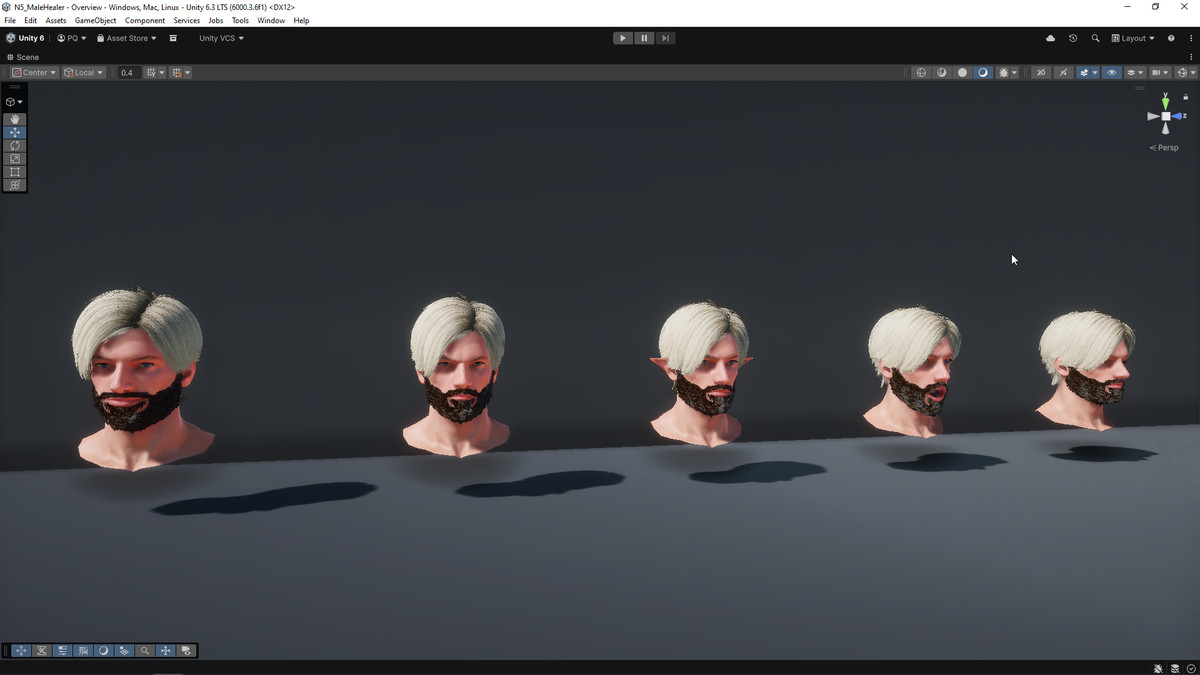Open the Component menu
The height and width of the screenshot is (675, 1200).
(145, 20)
